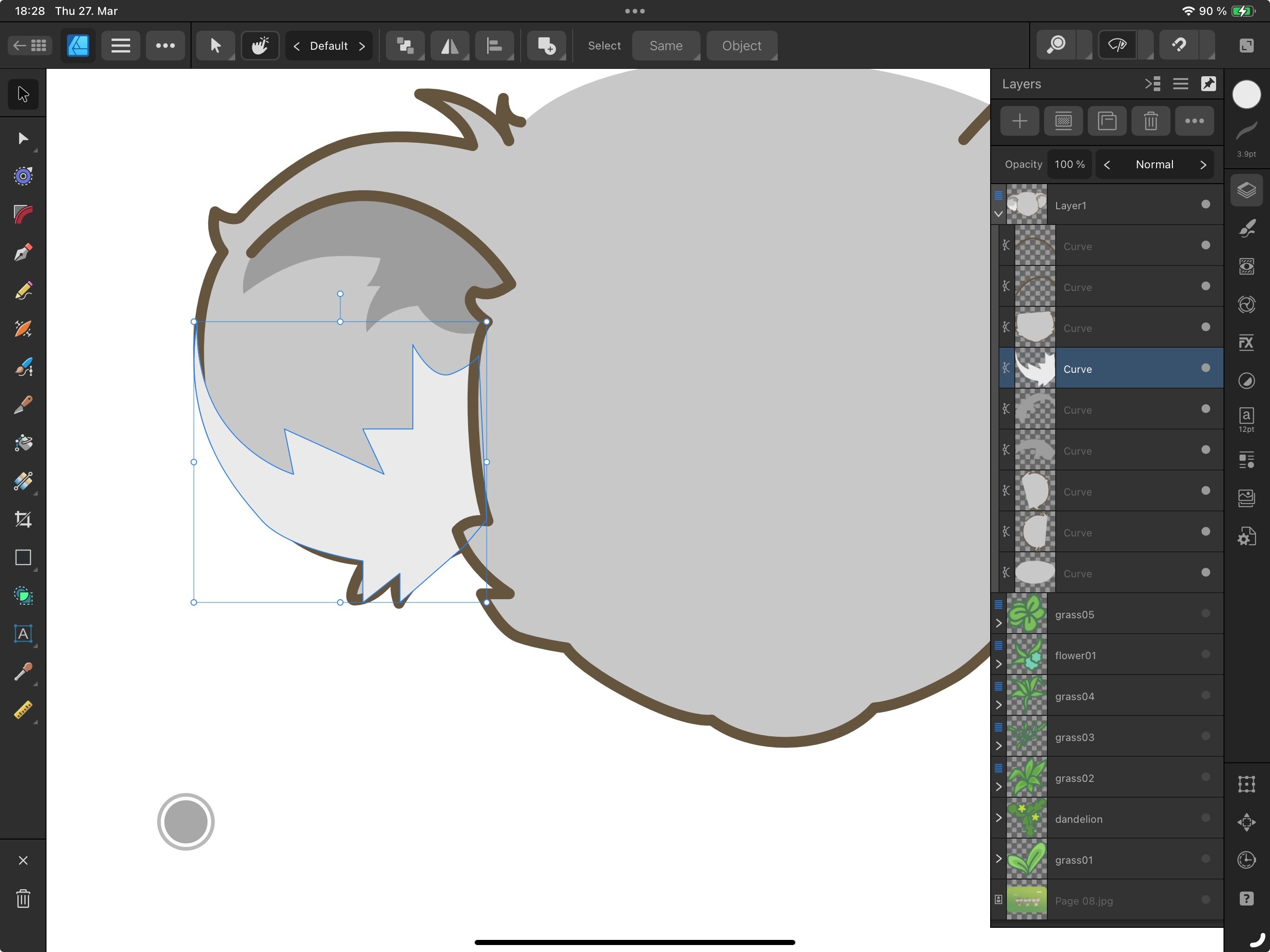This screenshot has width=1270, height=952.
Task: Click the Add Layer plus button
Action: pos(1020,121)
